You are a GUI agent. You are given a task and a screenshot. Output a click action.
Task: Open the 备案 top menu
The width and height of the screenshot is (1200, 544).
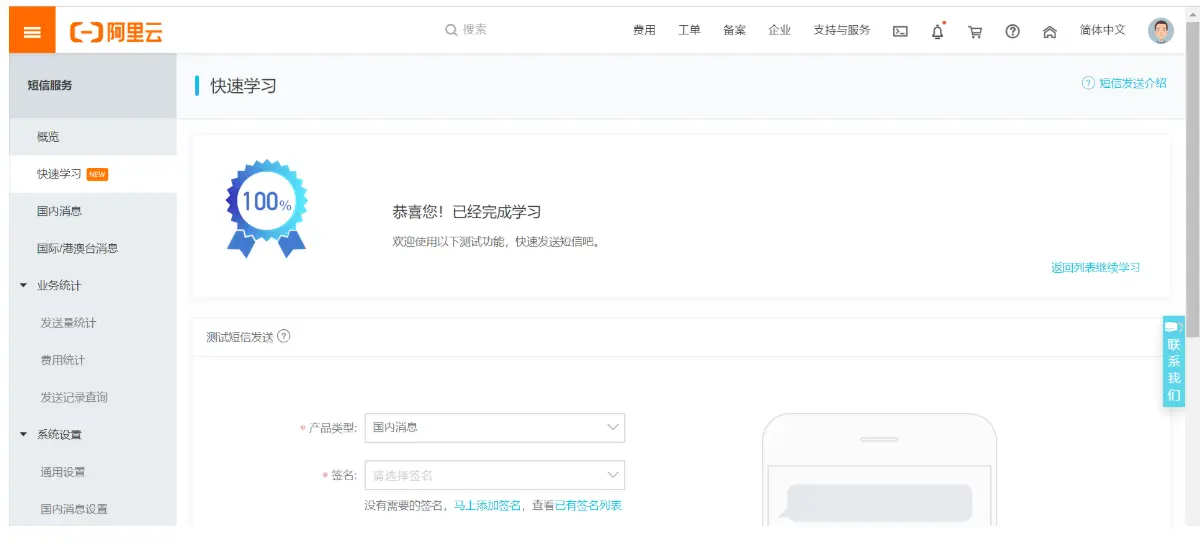[734, 30]
